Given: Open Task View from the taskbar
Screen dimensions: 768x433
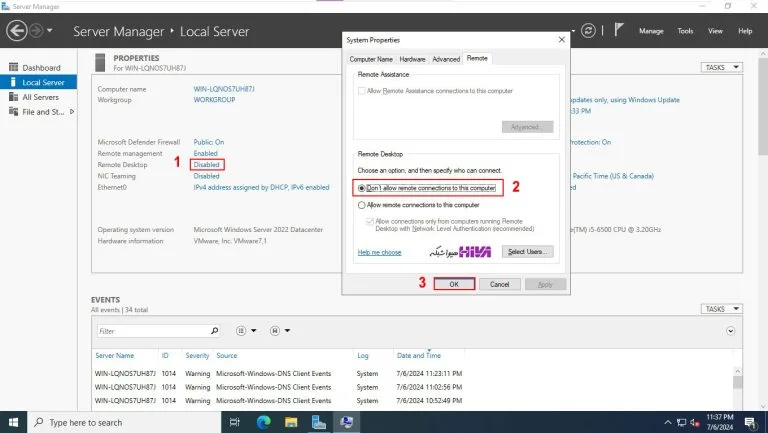Looking at the screenshot, I should [235, 422].
